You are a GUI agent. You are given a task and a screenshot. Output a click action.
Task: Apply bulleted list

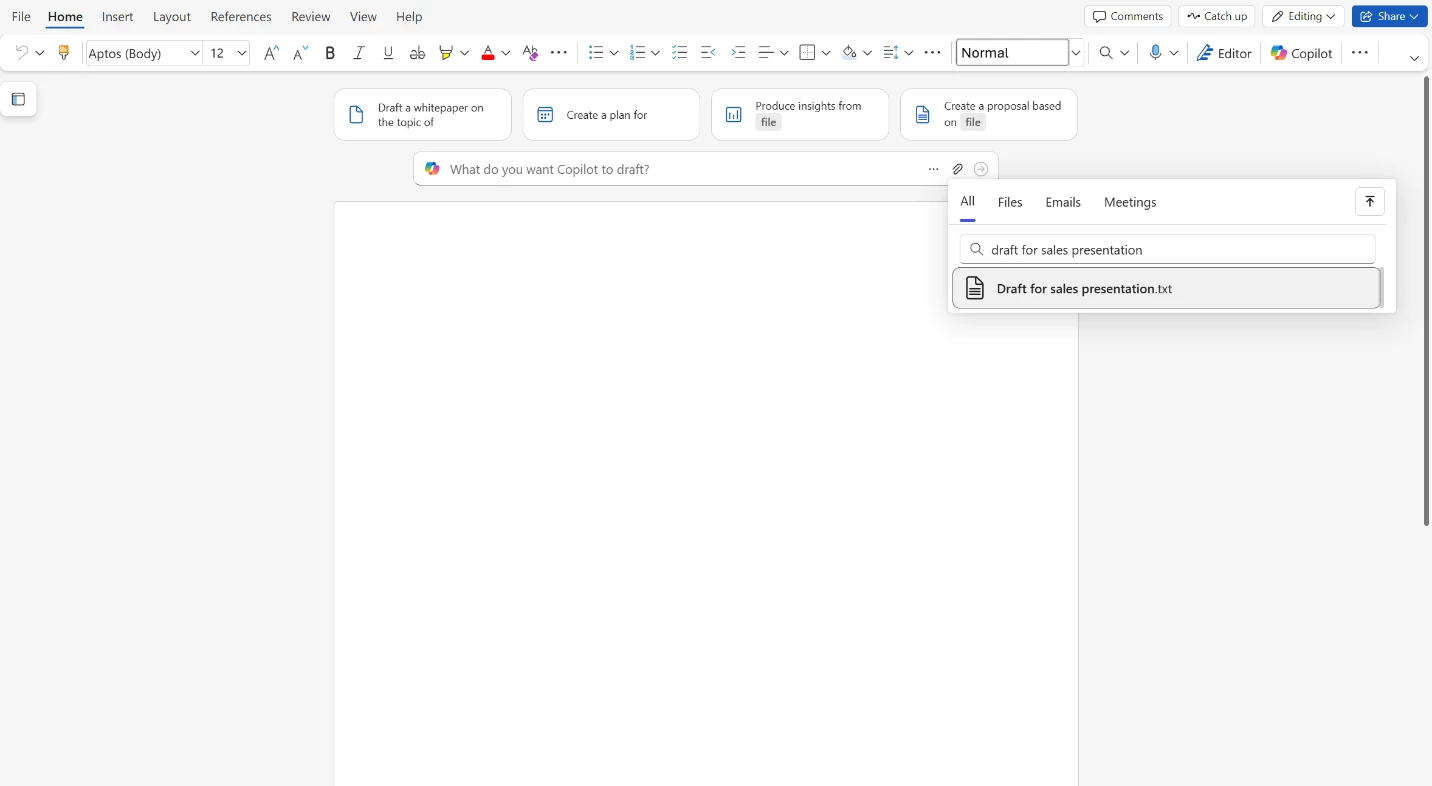[596, 53]
